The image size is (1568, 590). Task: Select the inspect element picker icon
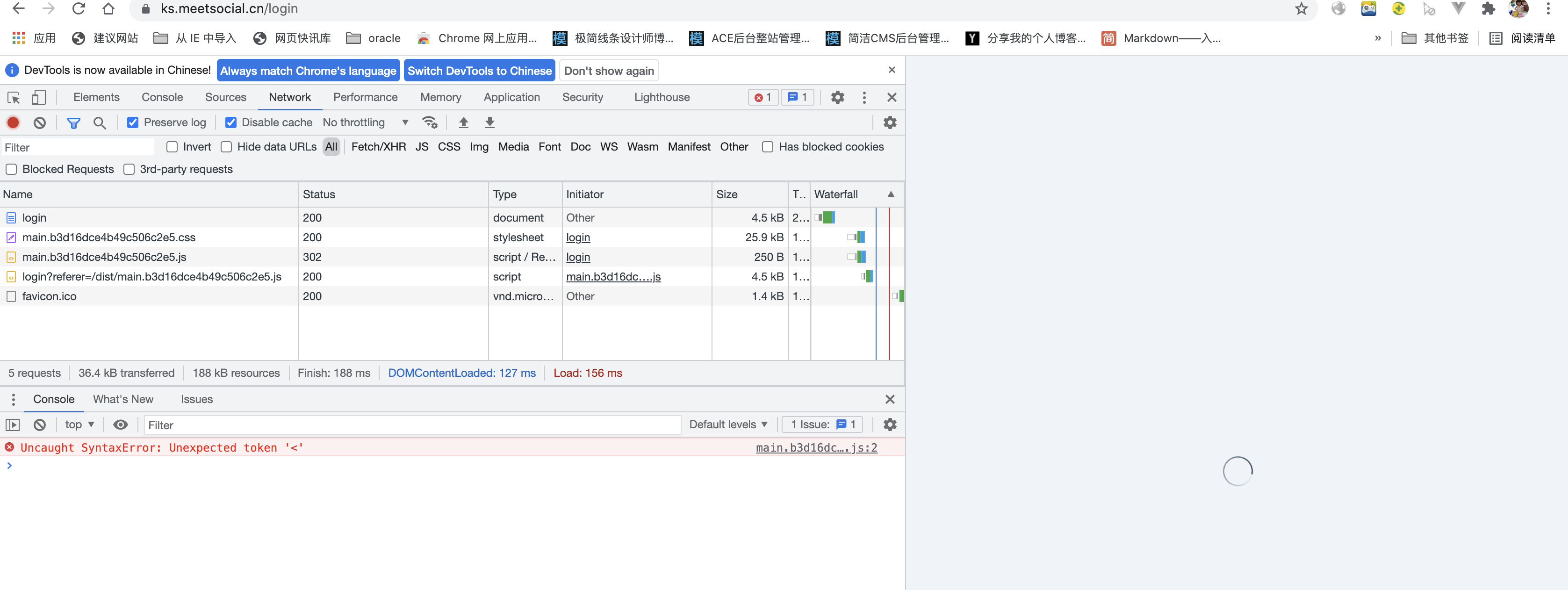click(14, 97)
